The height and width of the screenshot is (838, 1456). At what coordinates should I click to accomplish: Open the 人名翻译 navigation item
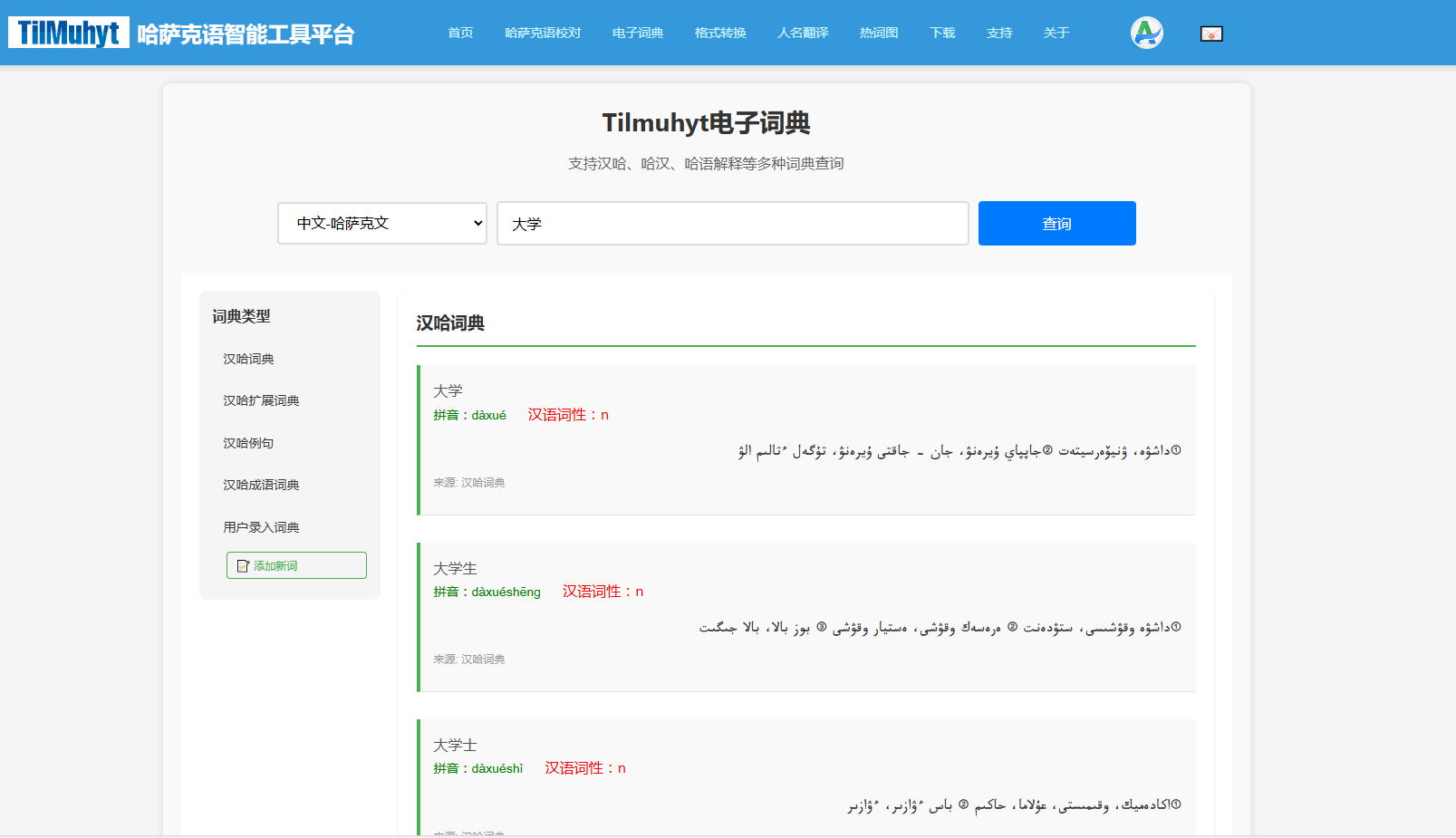pos(802,33)
